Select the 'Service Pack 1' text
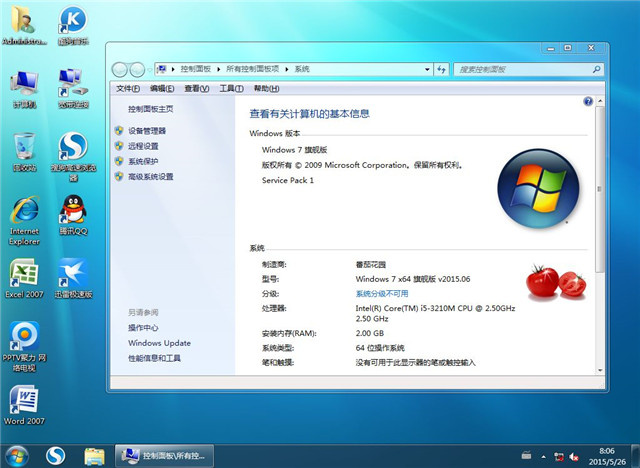The image size is (640, 468). click(288, 180)
